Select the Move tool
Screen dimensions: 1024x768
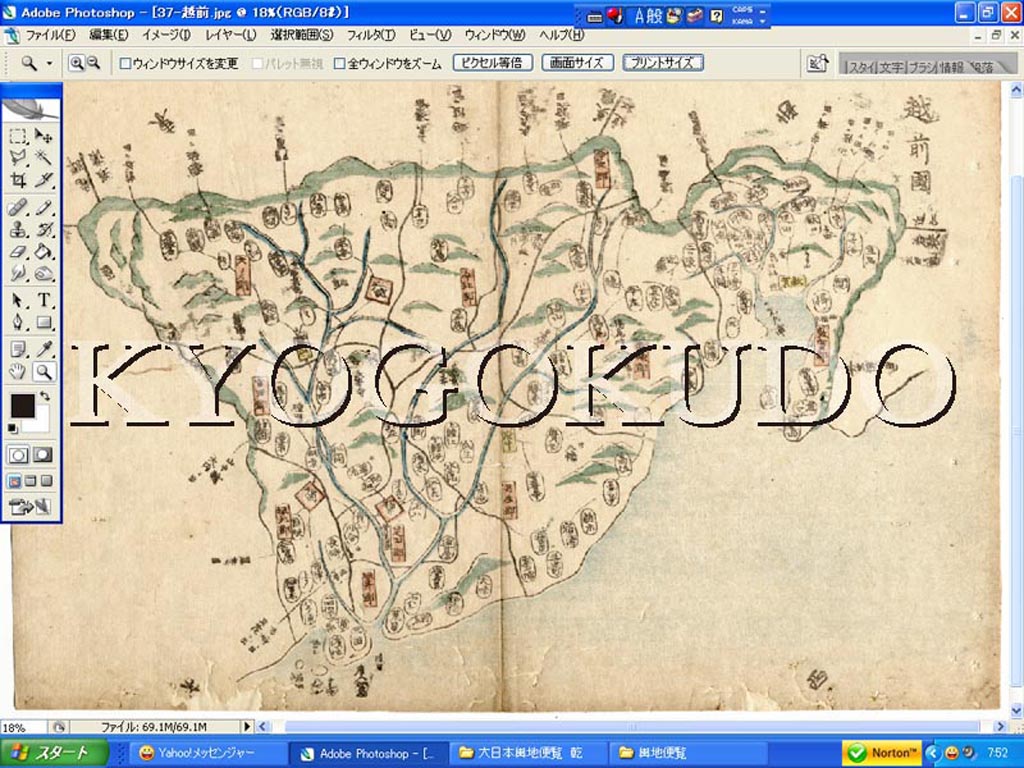tap(43, 135)
